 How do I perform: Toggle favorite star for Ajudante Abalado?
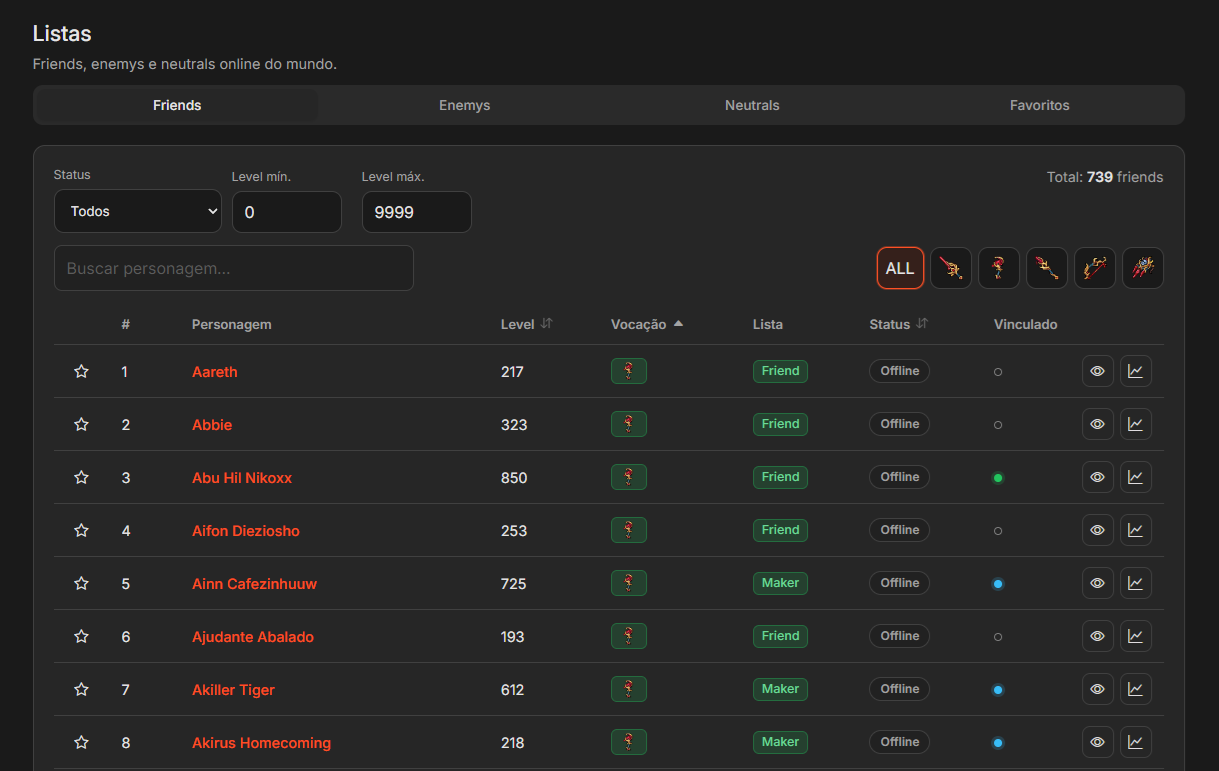(x=82, y=636)
